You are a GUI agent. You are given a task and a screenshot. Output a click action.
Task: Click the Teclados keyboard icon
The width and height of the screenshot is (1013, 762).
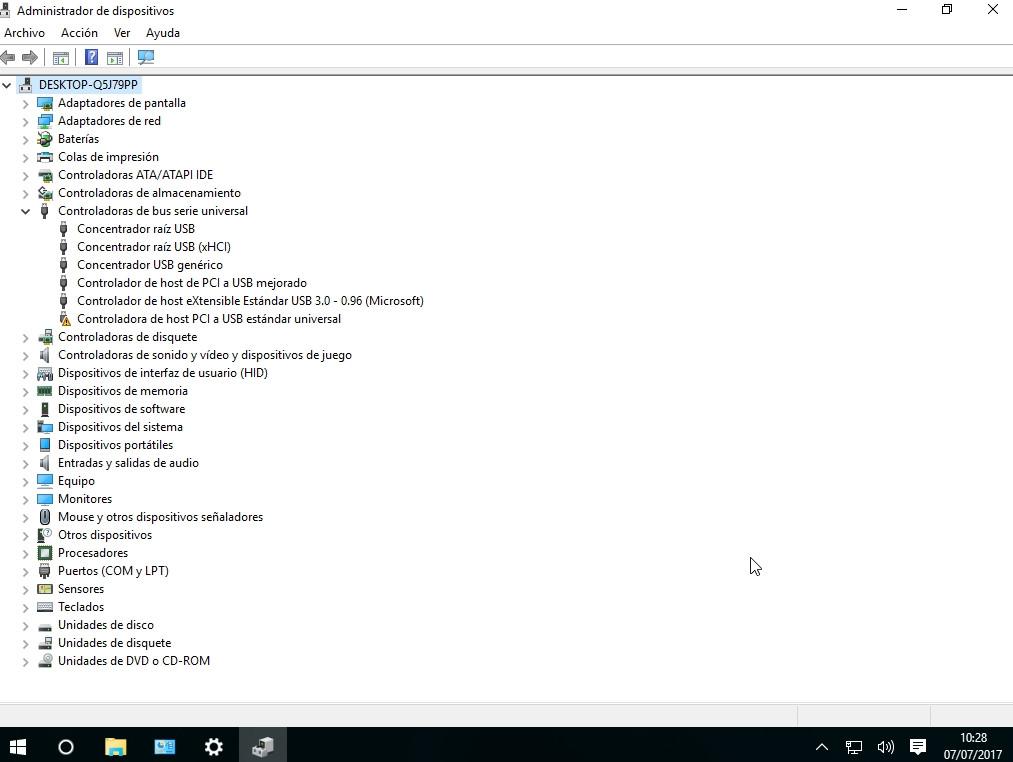click(x=45, y=607)
